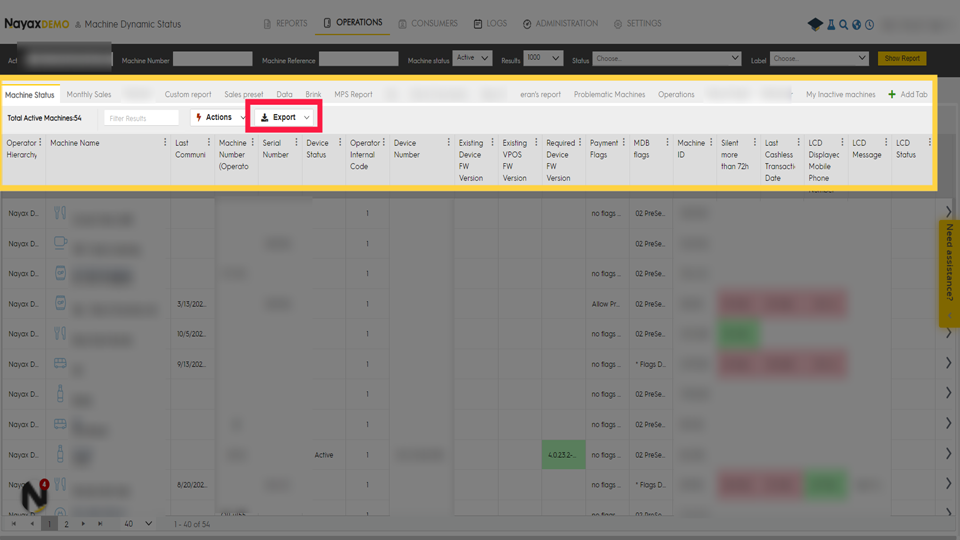
Task: Click the lab flask icon
Action: point(830,24)
